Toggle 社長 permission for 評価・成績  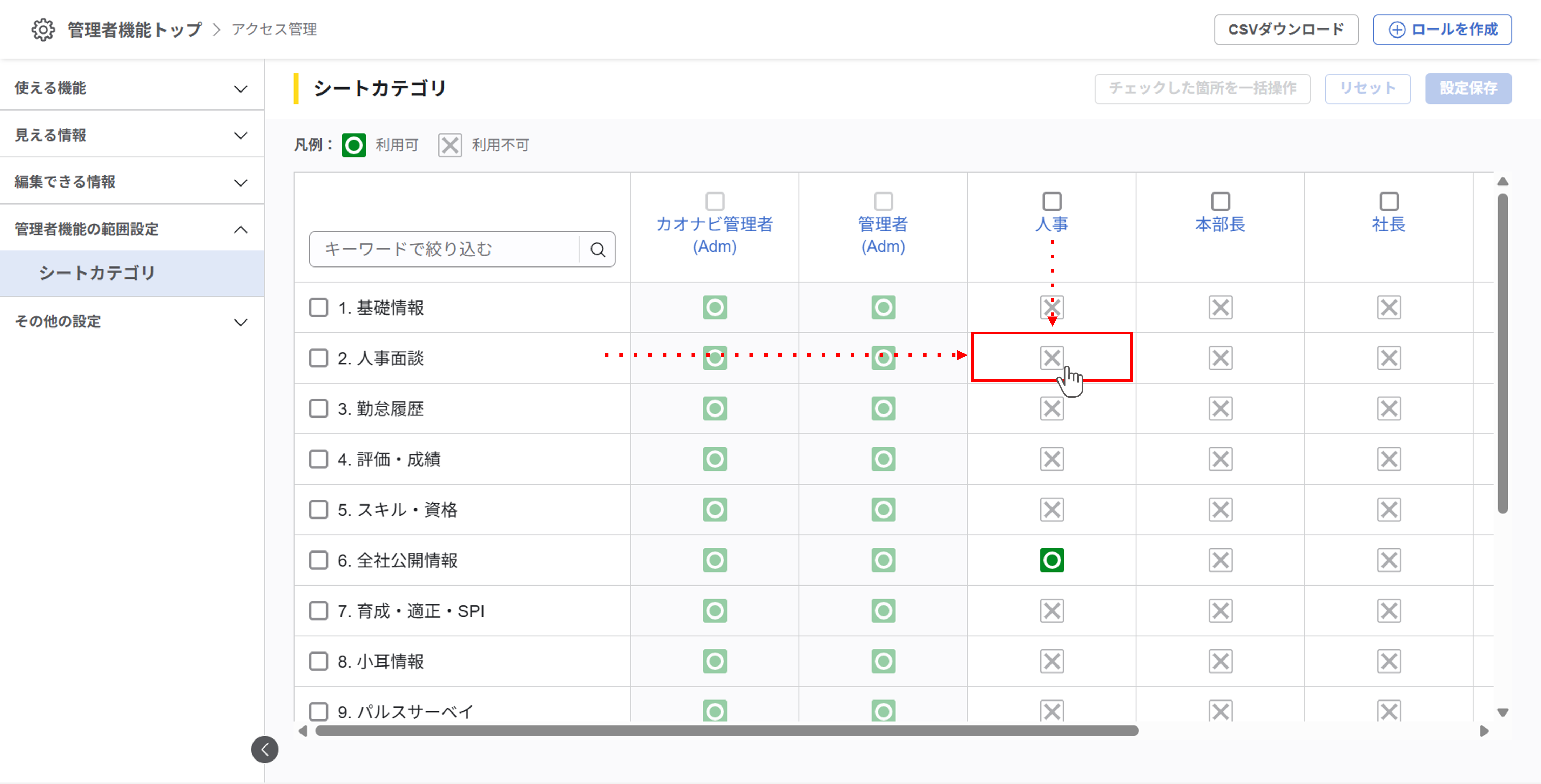click(1388, 459)
